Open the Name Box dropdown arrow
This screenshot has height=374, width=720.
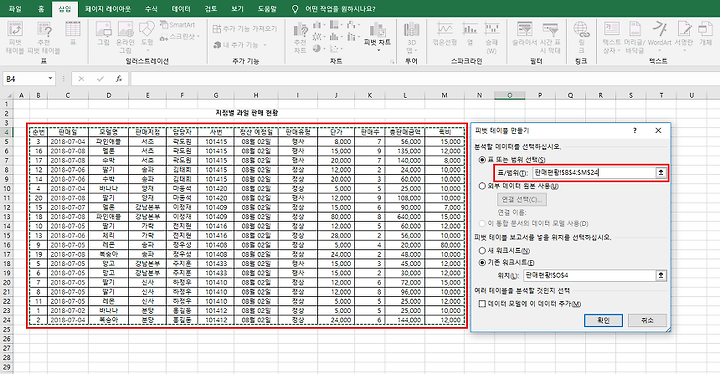pos(50,79)
